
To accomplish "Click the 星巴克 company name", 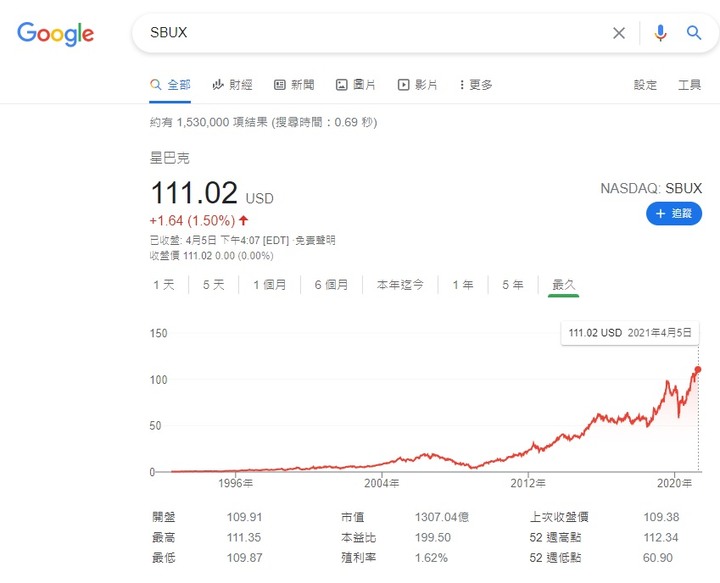I will [x=169, y=158].
